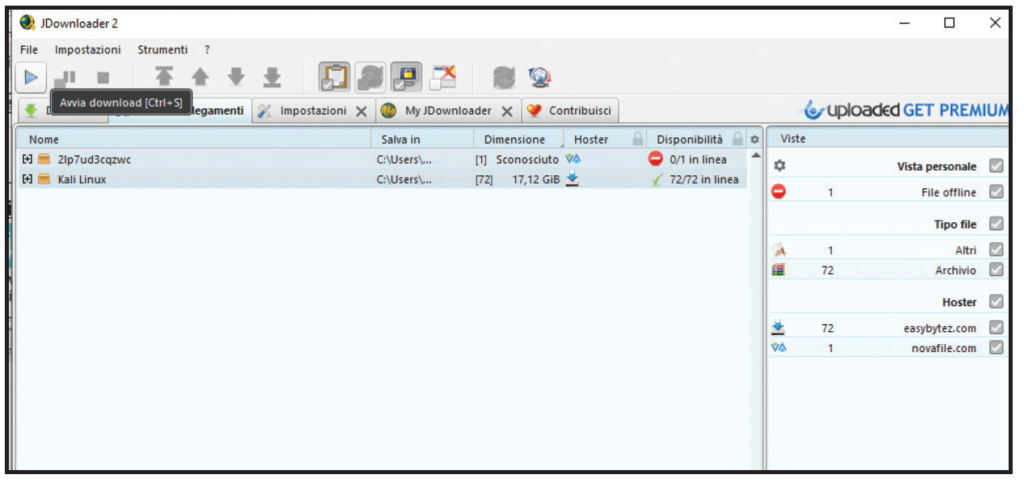
Task: Pause downloads using the pause icon
Action: (65, 78)
